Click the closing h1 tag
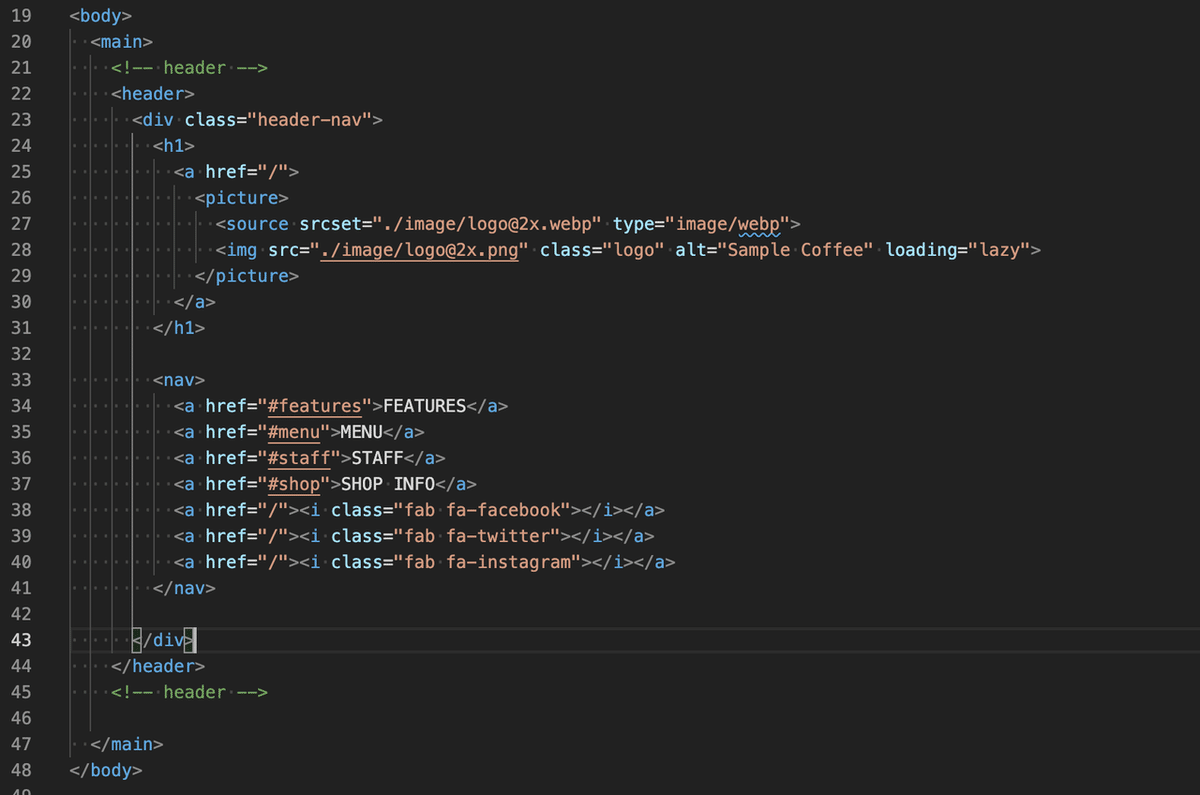This screenshot has height=795, width=1200. (179, 328)
